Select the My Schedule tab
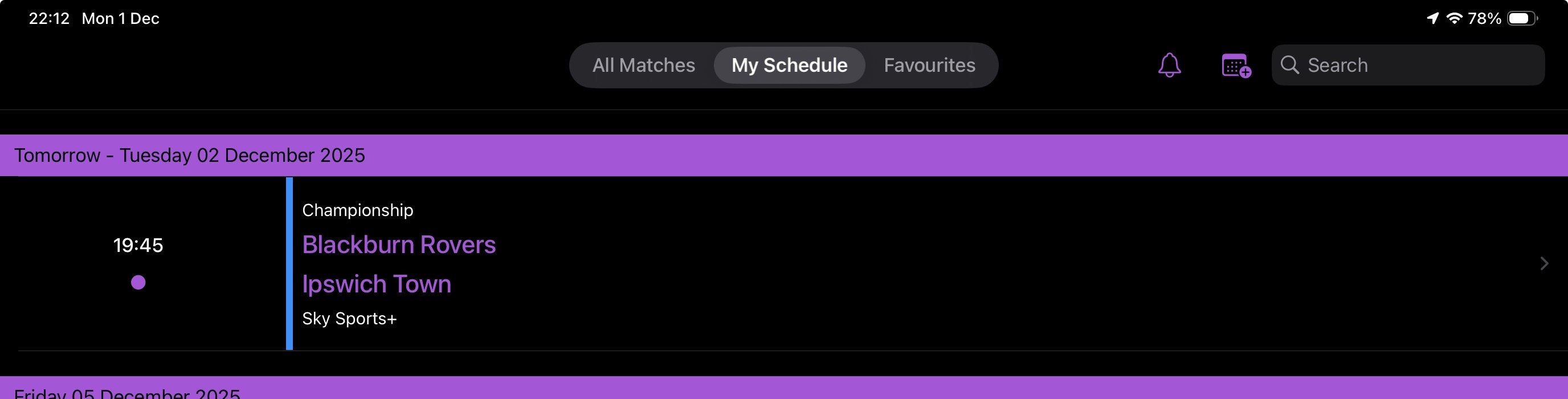Viewport: 1568px width, 399px height. coord(789,65)
